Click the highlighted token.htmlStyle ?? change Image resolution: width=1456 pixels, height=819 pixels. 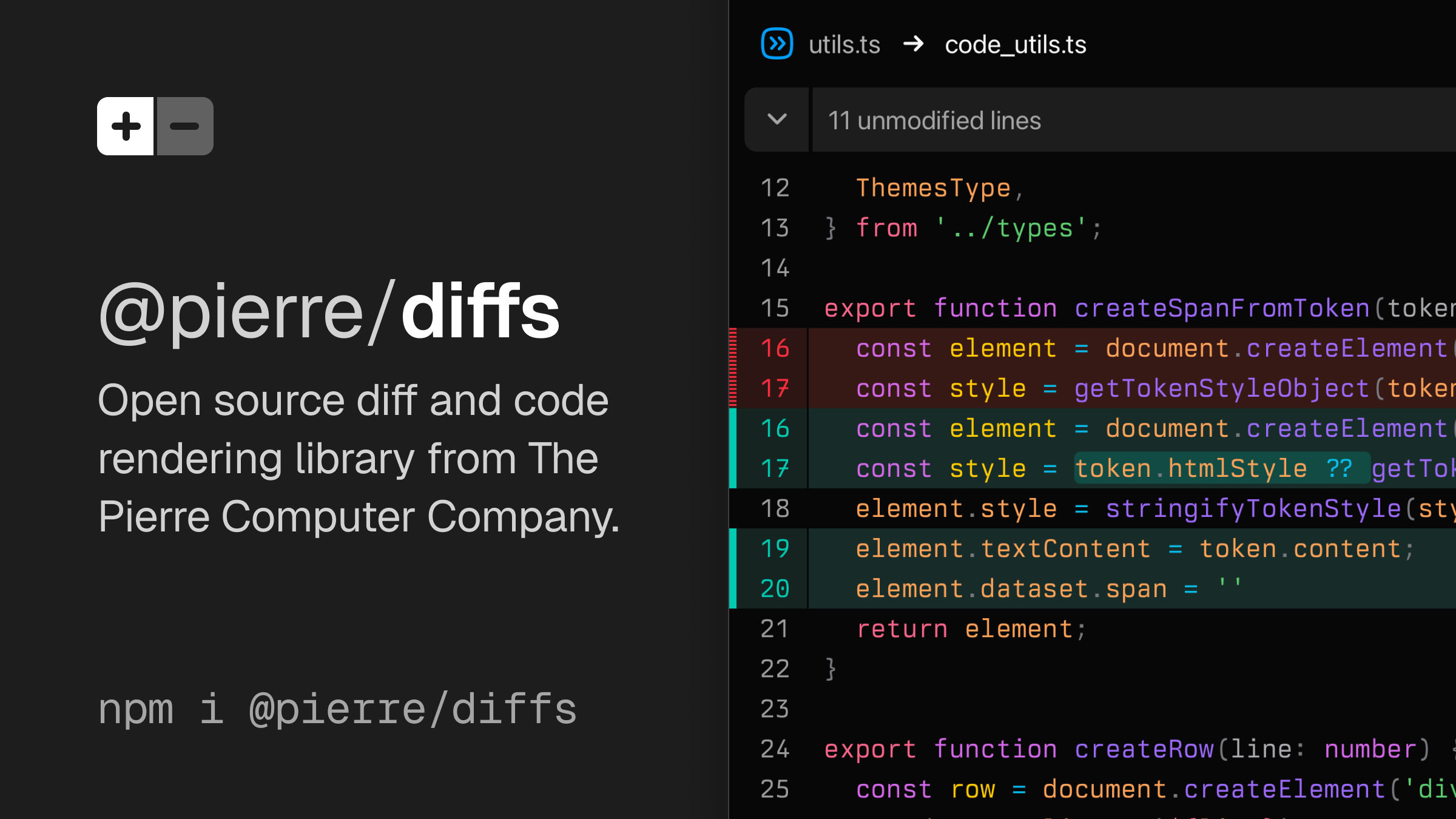[x=1221, y=467]
